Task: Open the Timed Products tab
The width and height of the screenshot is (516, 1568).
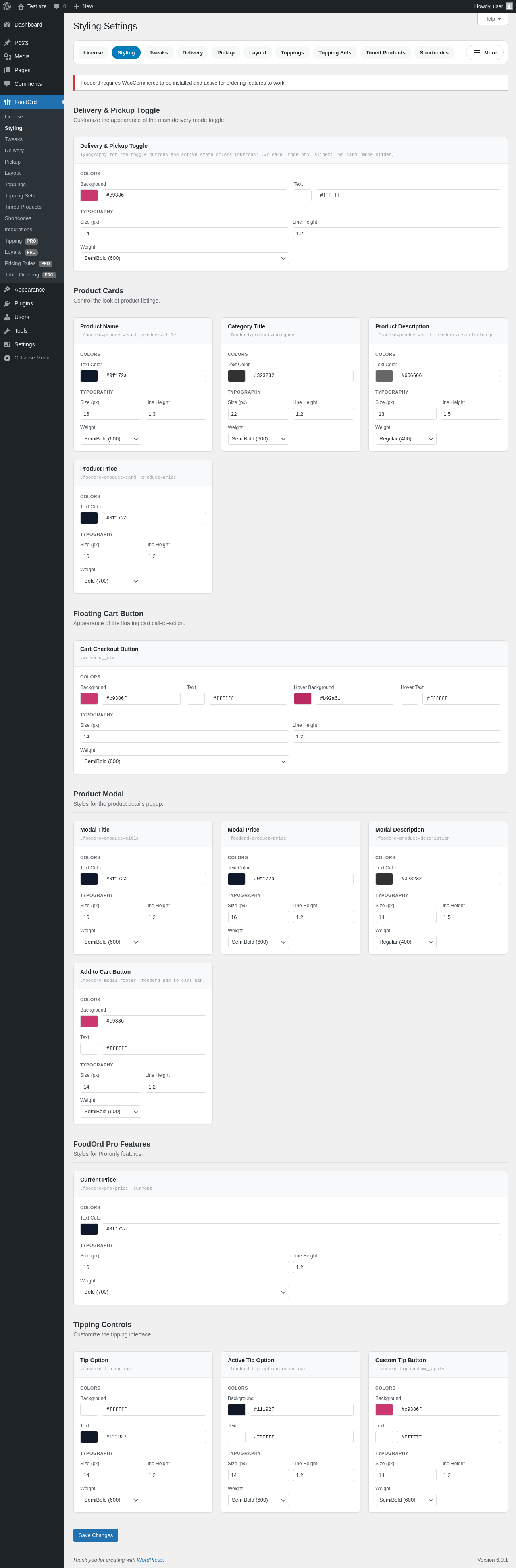Action: point(385,53)
